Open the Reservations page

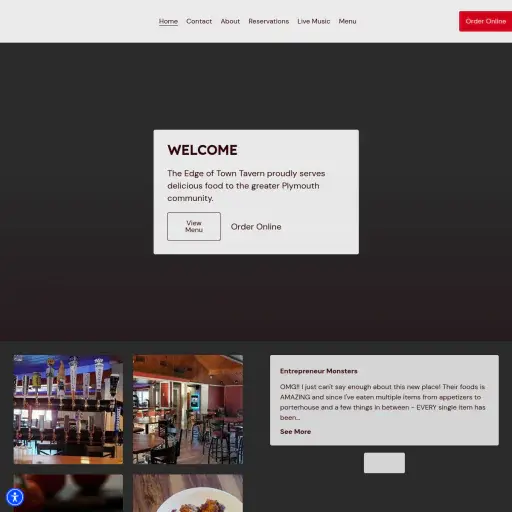pos(269,21)
